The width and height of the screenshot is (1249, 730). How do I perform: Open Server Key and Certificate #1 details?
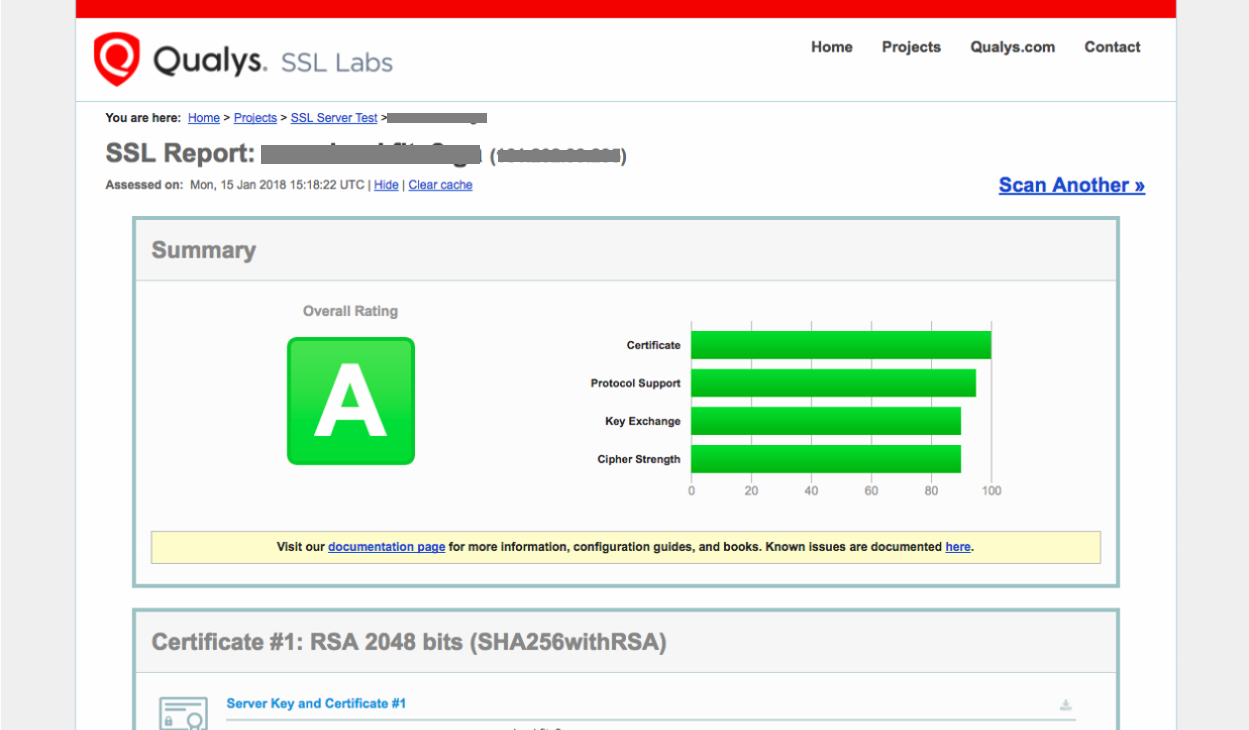pos(316,703)
